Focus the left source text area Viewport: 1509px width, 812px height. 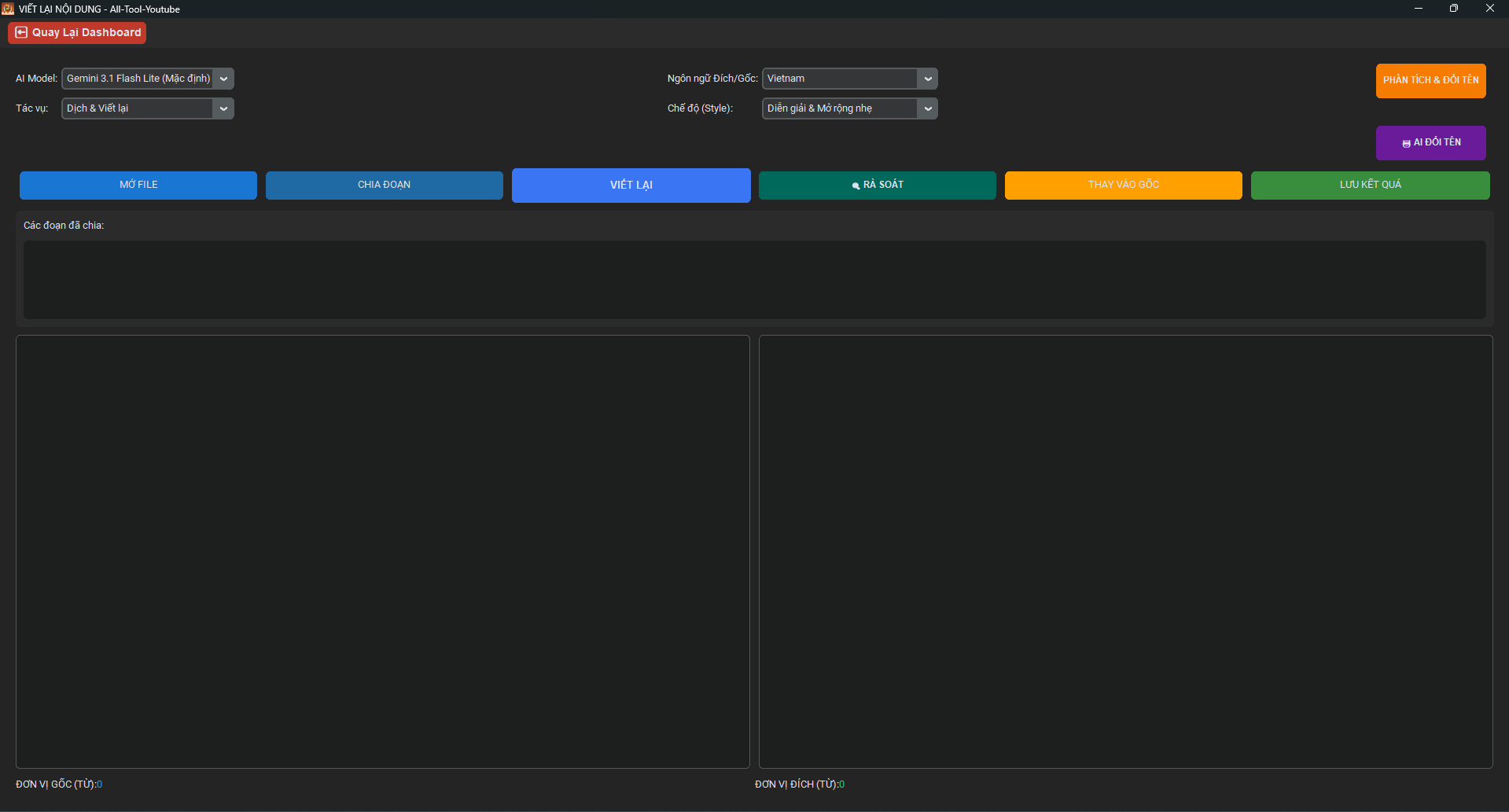(x=382, y=551)
